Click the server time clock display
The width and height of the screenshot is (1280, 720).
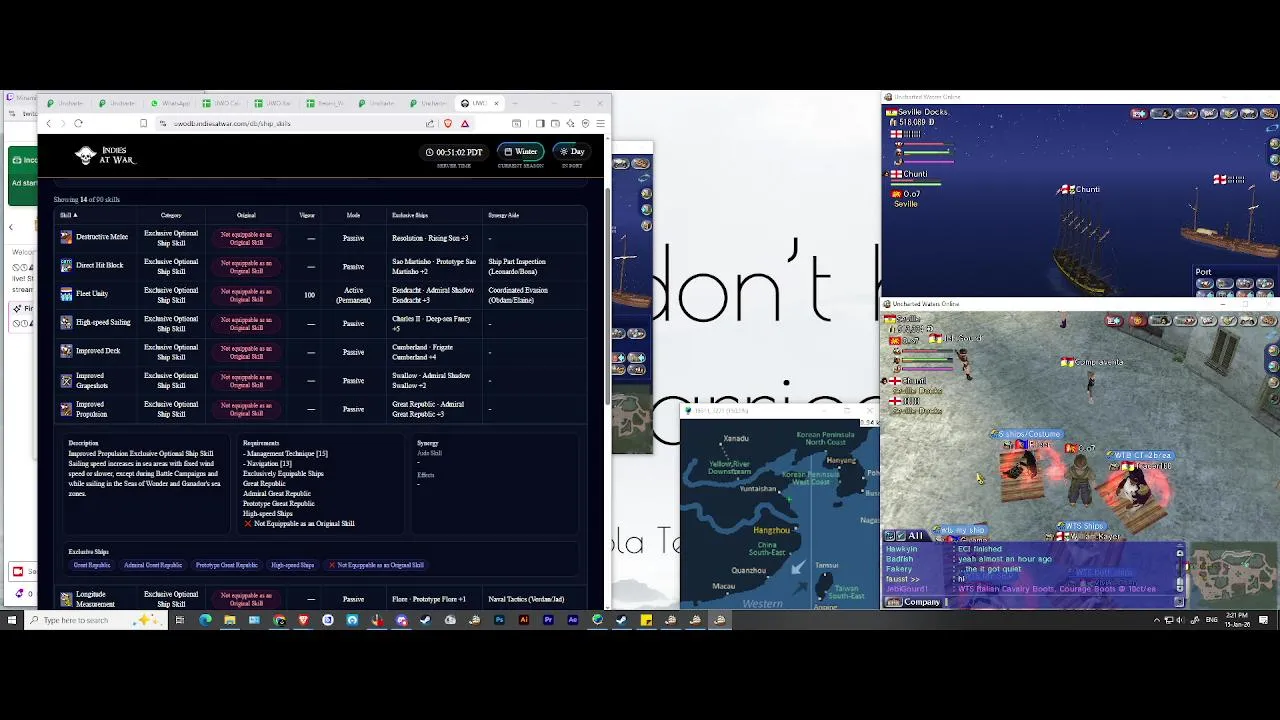[x=453, y=152]
